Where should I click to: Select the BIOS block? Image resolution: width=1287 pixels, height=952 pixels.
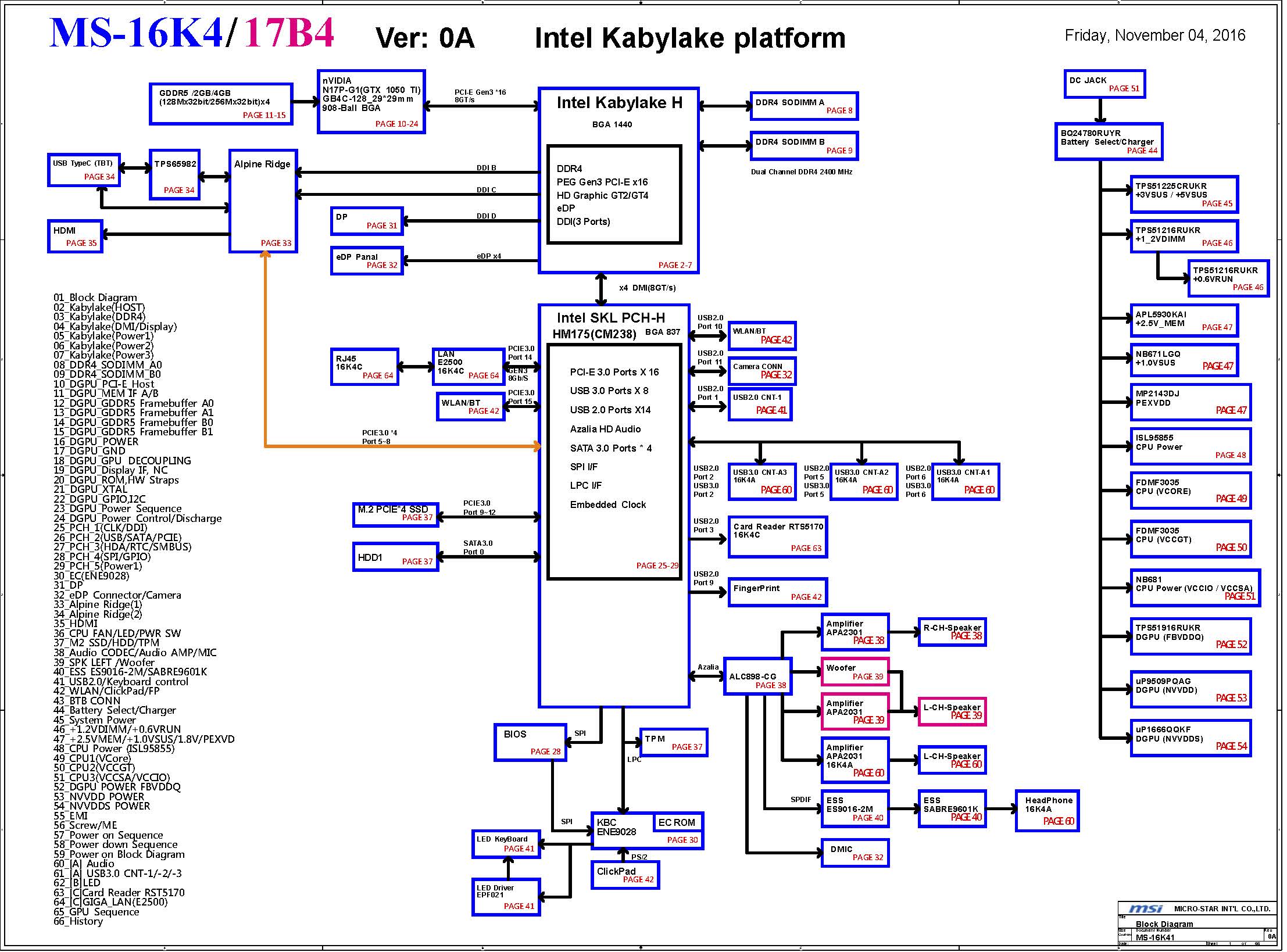(x=530, y=742)
